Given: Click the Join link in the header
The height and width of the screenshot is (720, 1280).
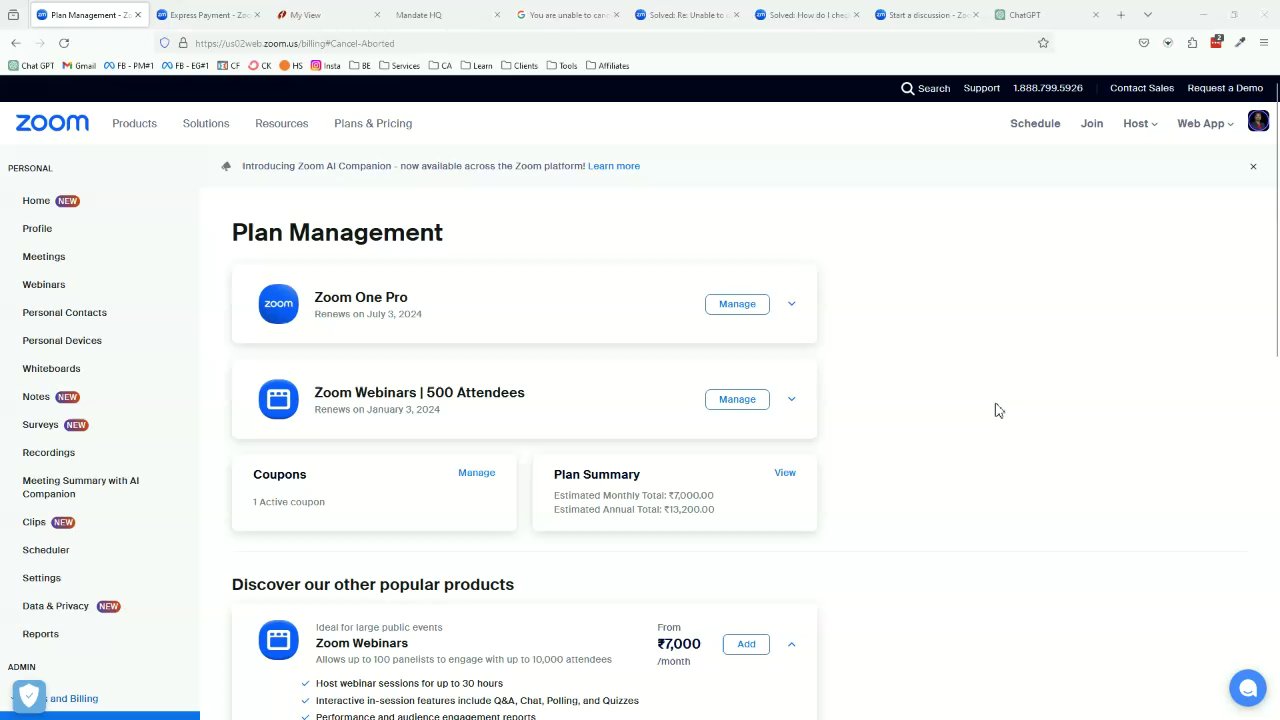Looking at the screenshot, I should [1092, 123].
